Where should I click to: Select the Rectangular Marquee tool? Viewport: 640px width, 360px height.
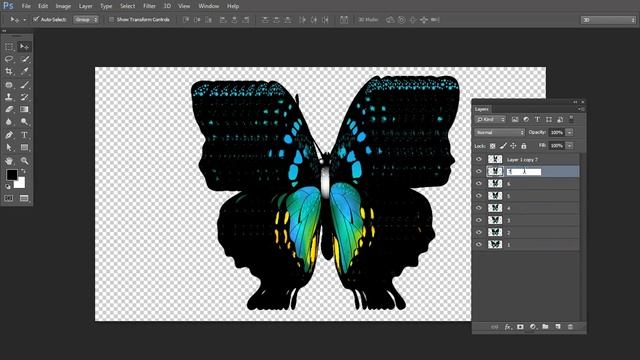9,47
